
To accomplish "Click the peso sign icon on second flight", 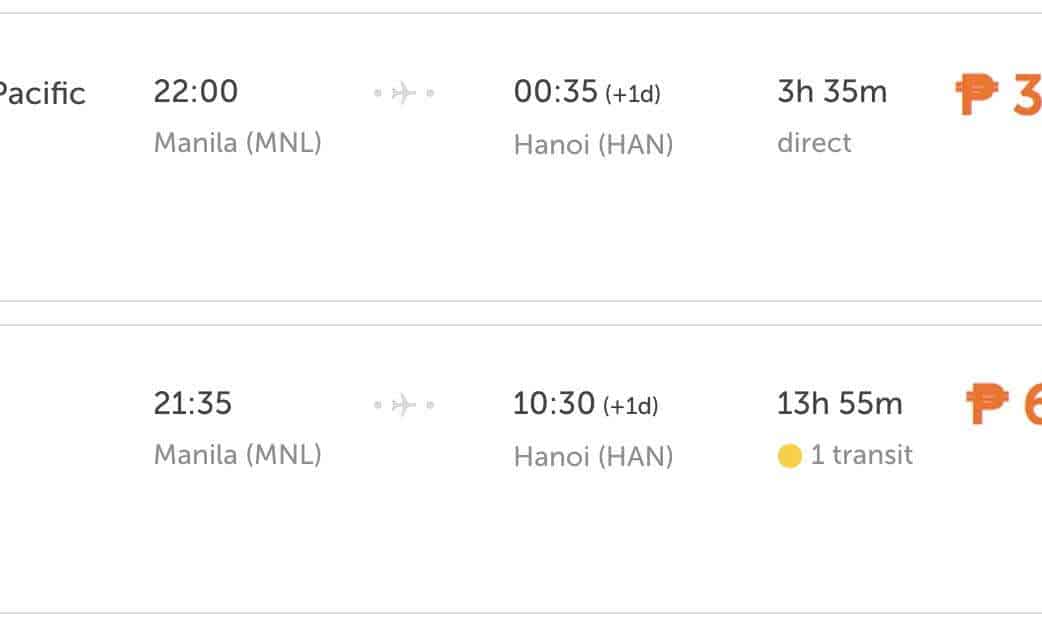I will [x=987, y=403].
